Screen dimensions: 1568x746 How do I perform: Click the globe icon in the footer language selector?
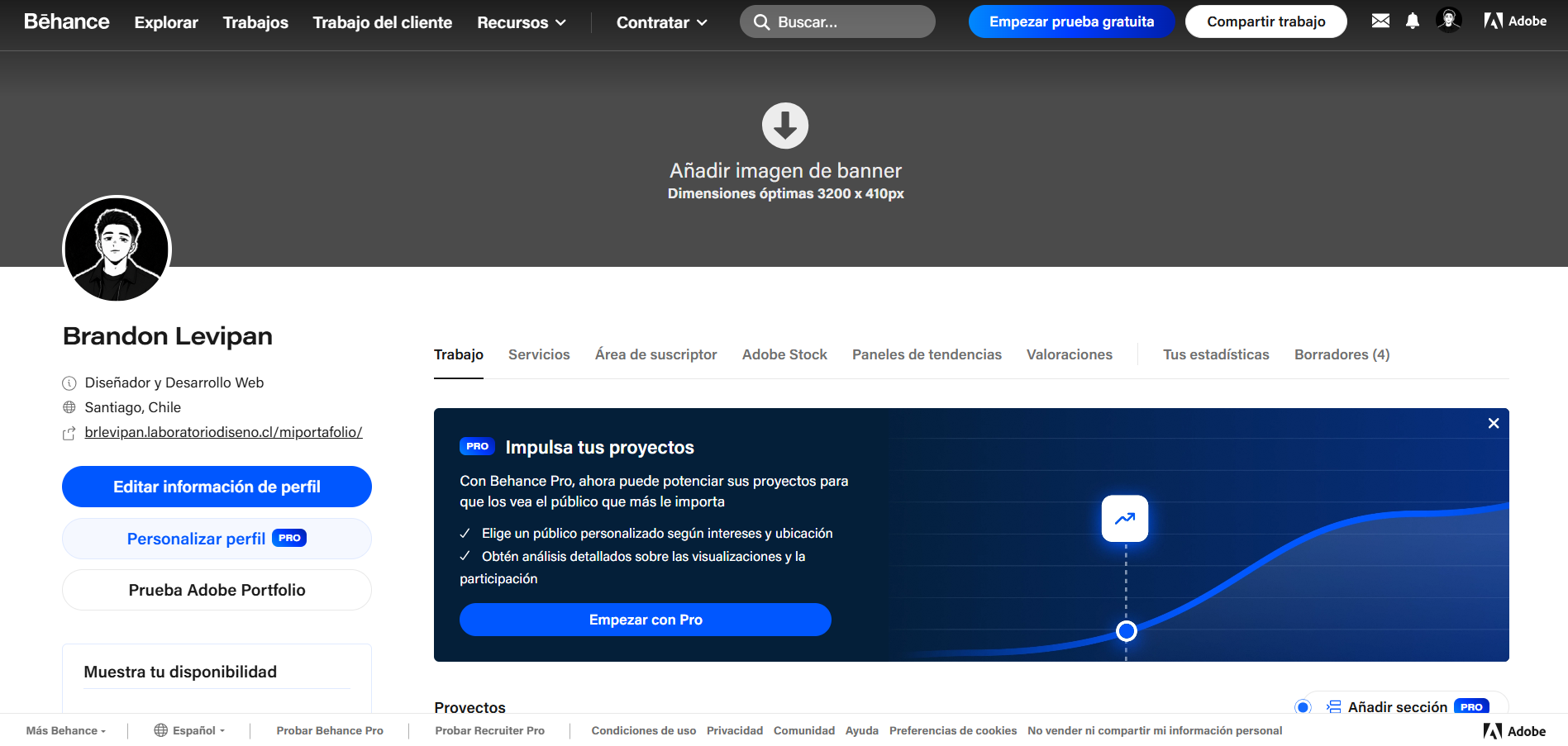click(161, 730)
